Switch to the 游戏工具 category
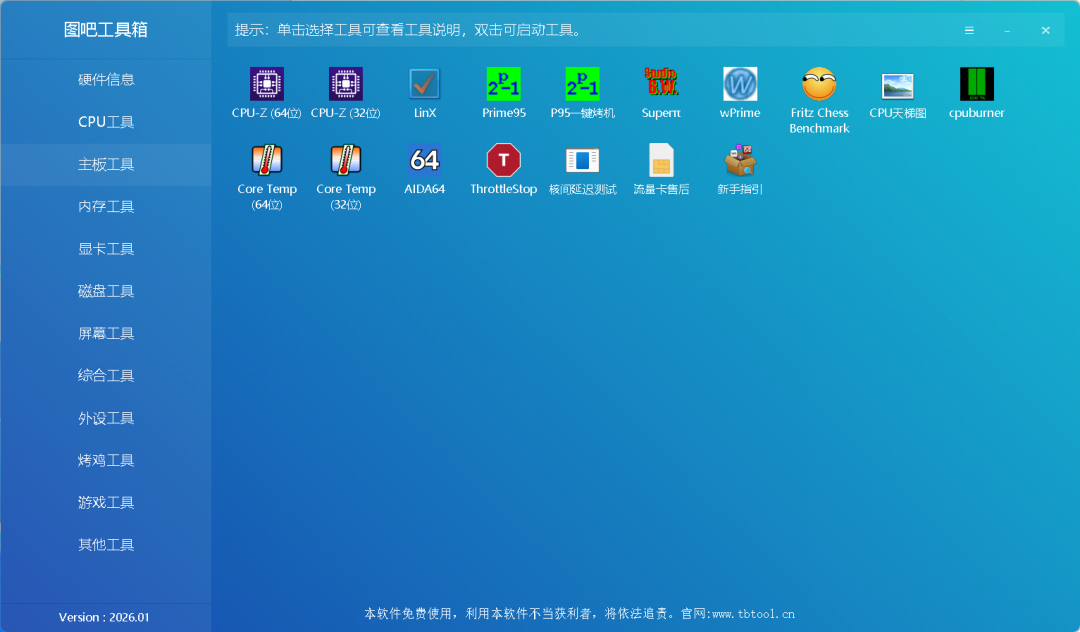Screen dimensions: 1080x632 pos(106,503)
